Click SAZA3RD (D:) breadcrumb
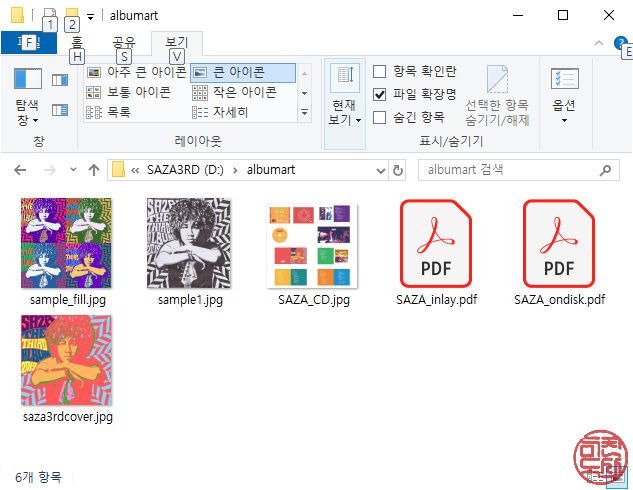The height and width of the screenshot is (490, 633). [185, 170]
